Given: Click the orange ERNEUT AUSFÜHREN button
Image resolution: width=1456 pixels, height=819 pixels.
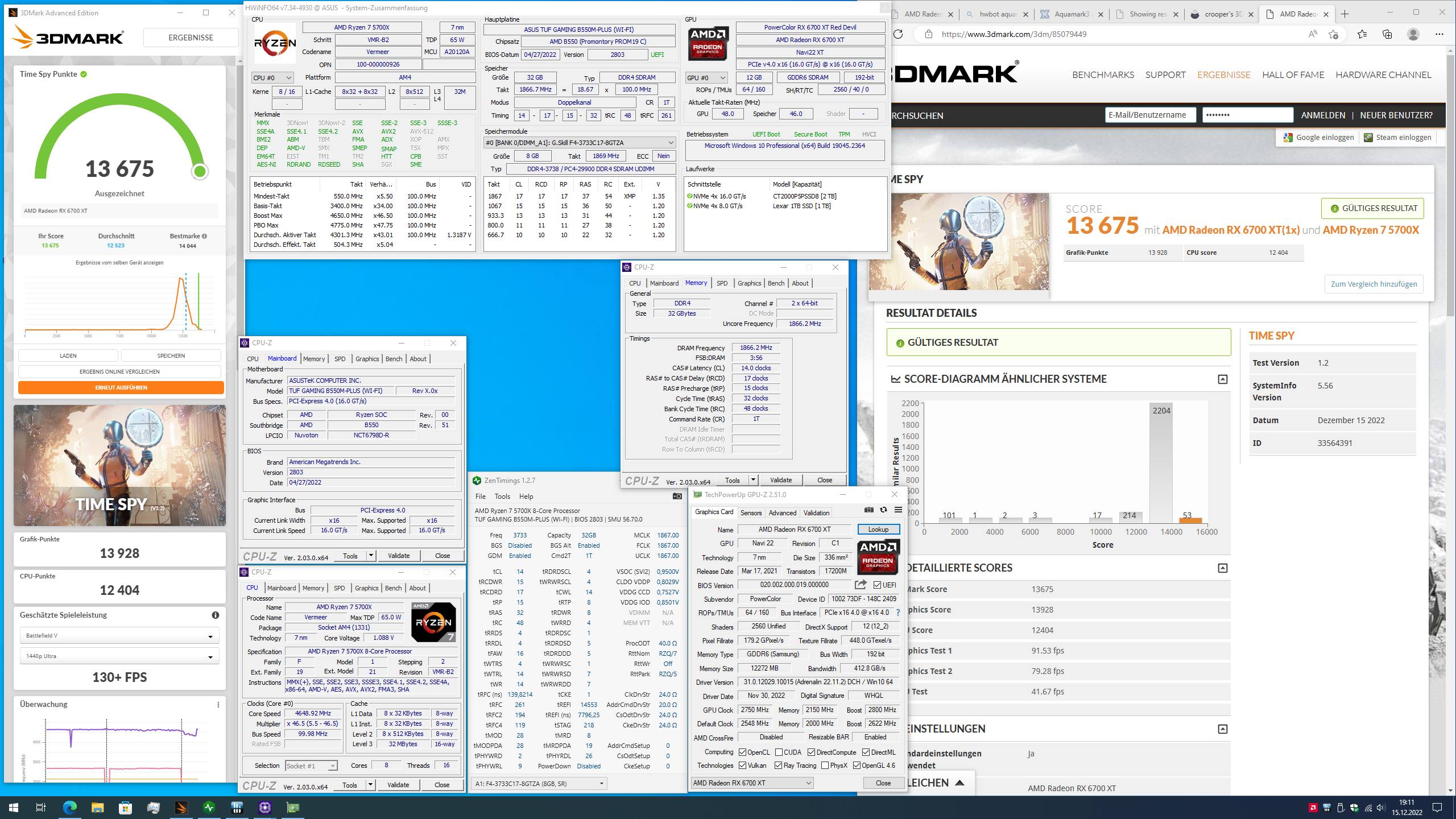Looking at the screenshot, I should [121, 387].
